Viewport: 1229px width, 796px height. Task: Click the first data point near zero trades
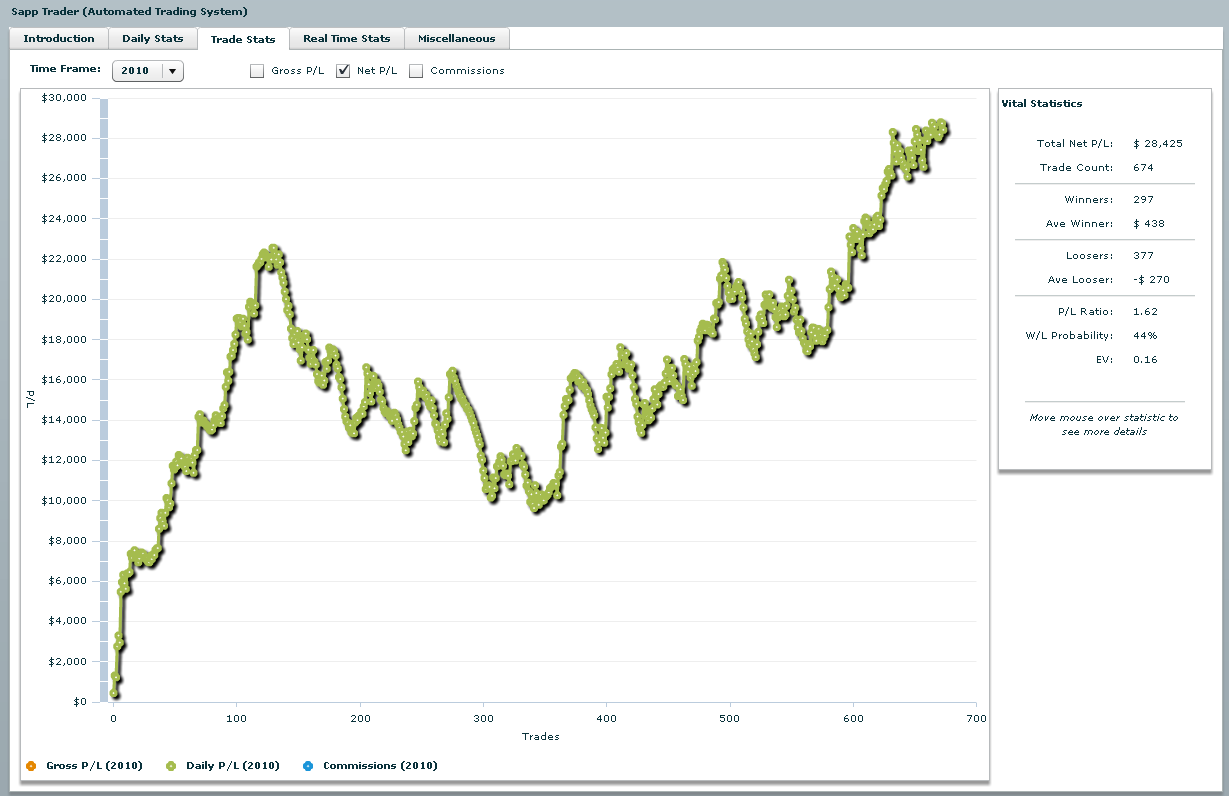114,693
